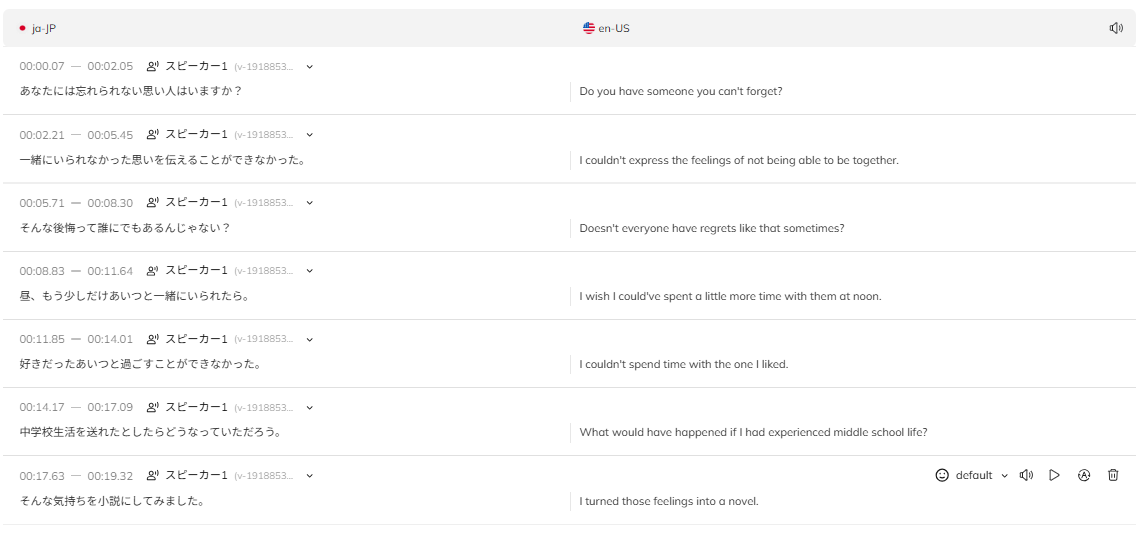This screenshot has width=1143, height=540.
Task: Edit translation "I turned those feelings into a novel."
Action: pyautogui.click(x=669, y=501)
